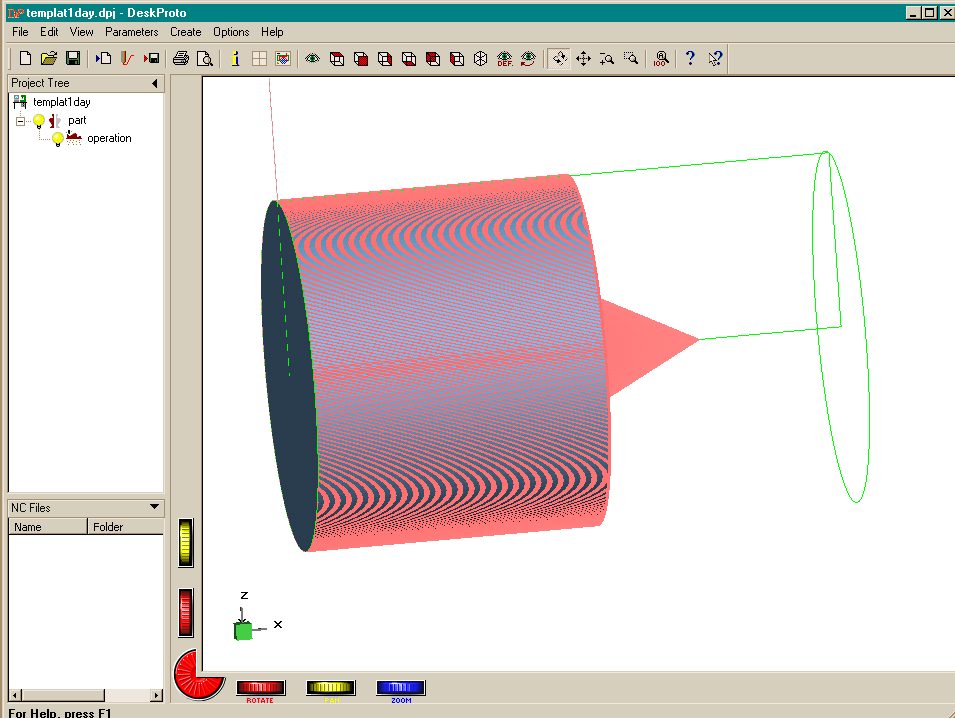Image resolution: width=955 pixels, height=718 pixels.
Task: Click the blue Help question mark icon
Action: pos(690,59)
